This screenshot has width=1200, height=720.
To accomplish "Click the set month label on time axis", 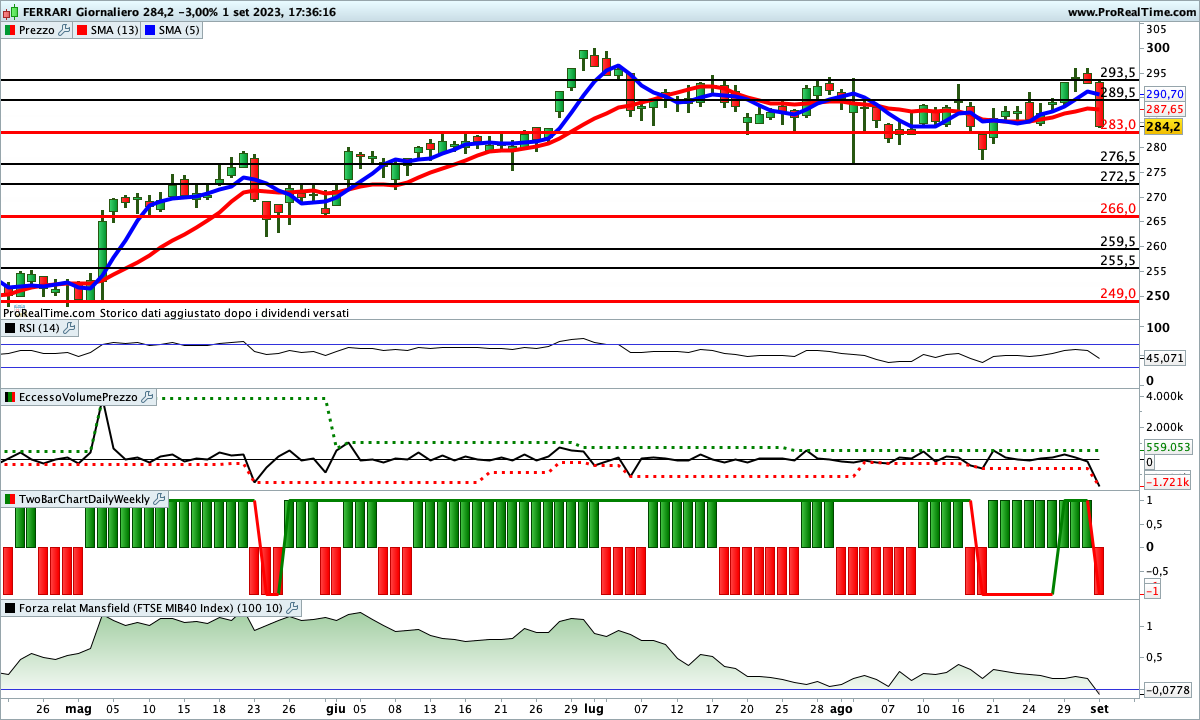I will (1100, 708).
